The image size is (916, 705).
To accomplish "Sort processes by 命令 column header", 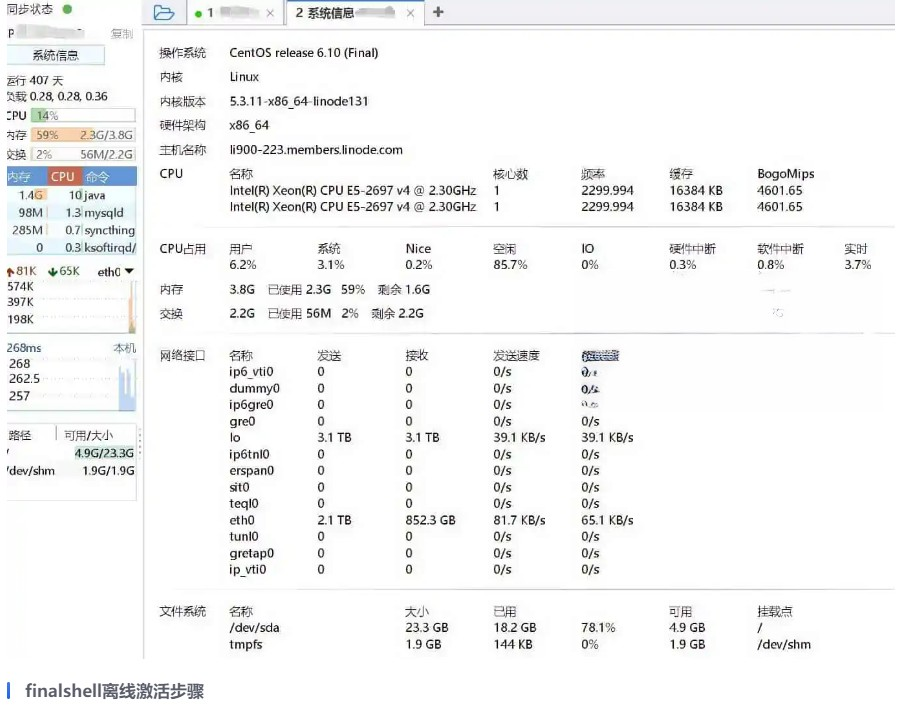I will (97, 176).
